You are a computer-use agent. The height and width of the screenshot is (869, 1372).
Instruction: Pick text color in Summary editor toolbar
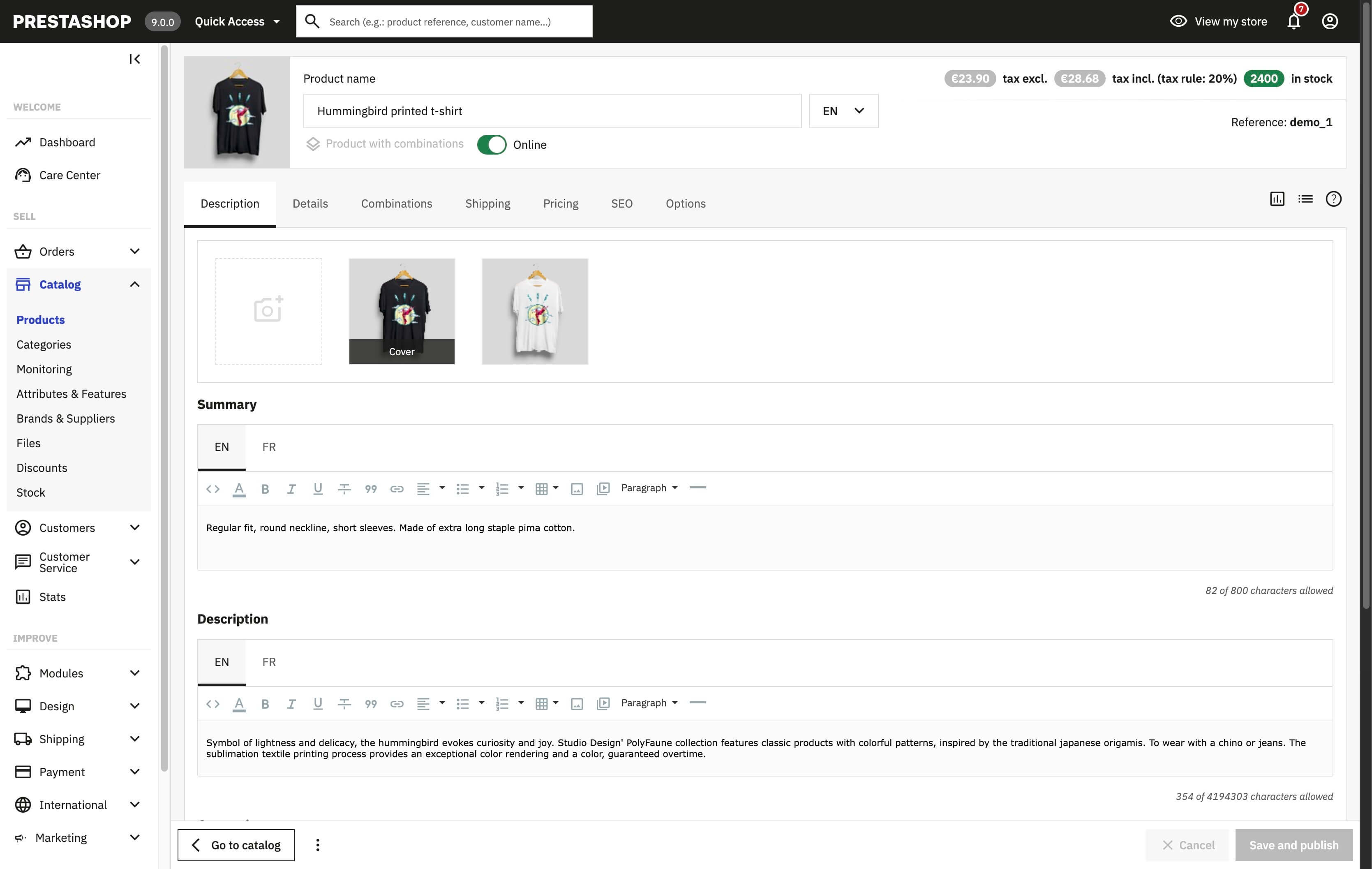[x=239, y=488]
